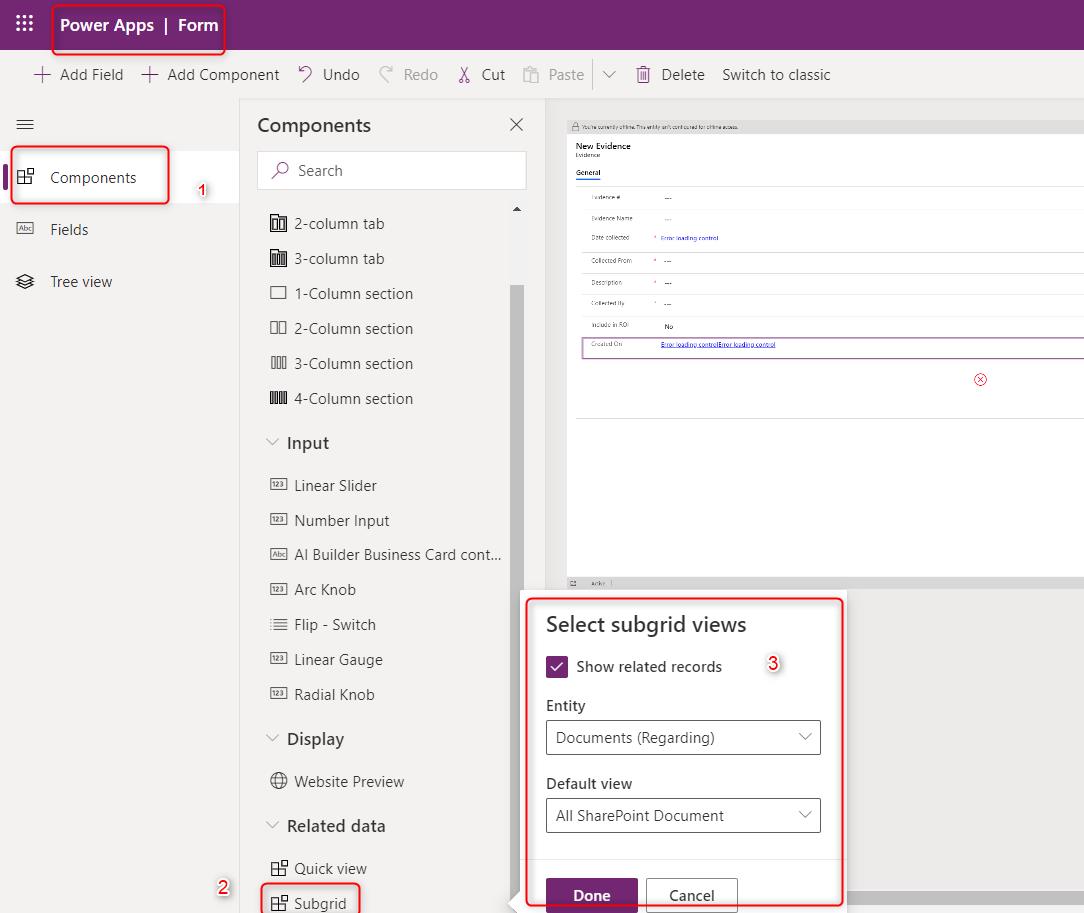Click Switch to classic

776,74
